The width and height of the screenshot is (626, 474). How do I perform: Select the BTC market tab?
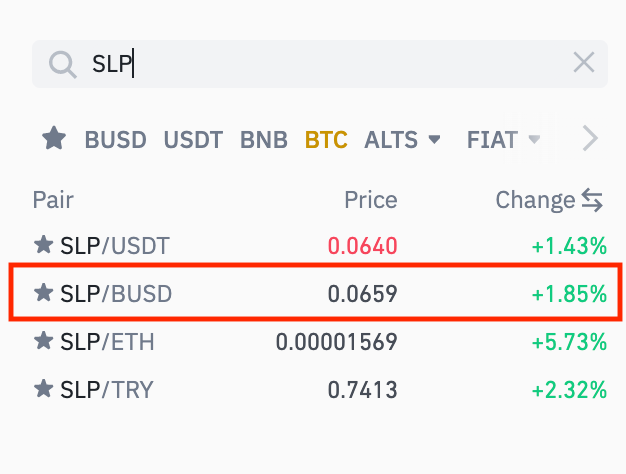(x=326, y=140)
